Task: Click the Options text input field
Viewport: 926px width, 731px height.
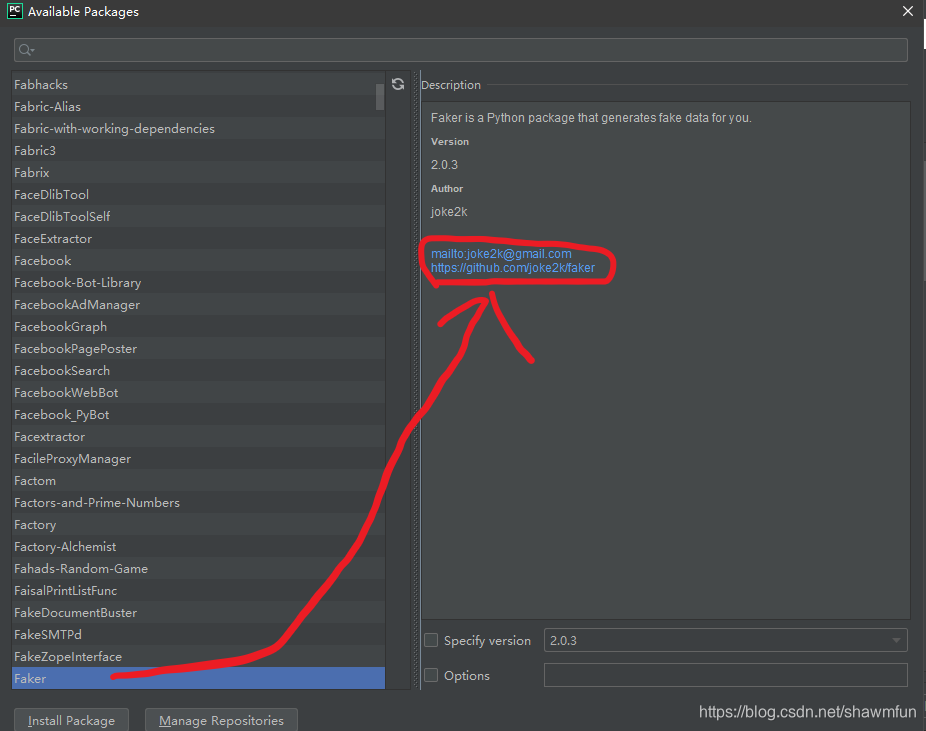Action: (x=725, y=675)
